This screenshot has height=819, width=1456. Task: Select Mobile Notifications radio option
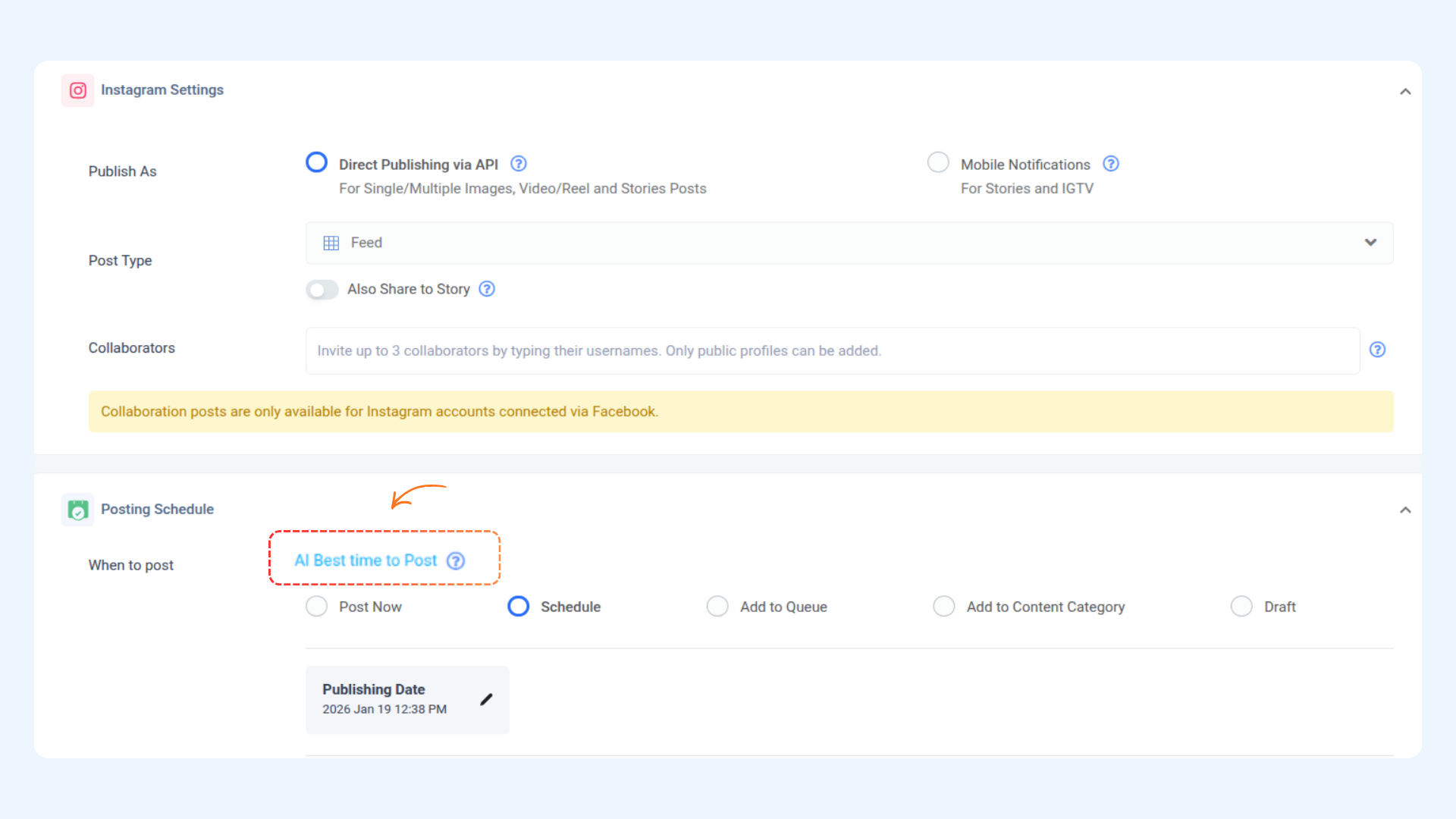938,162
